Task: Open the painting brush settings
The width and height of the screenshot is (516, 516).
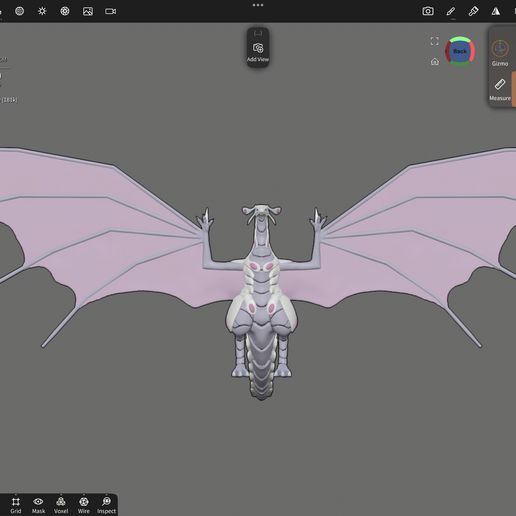Action: click(x=473, y=11)
